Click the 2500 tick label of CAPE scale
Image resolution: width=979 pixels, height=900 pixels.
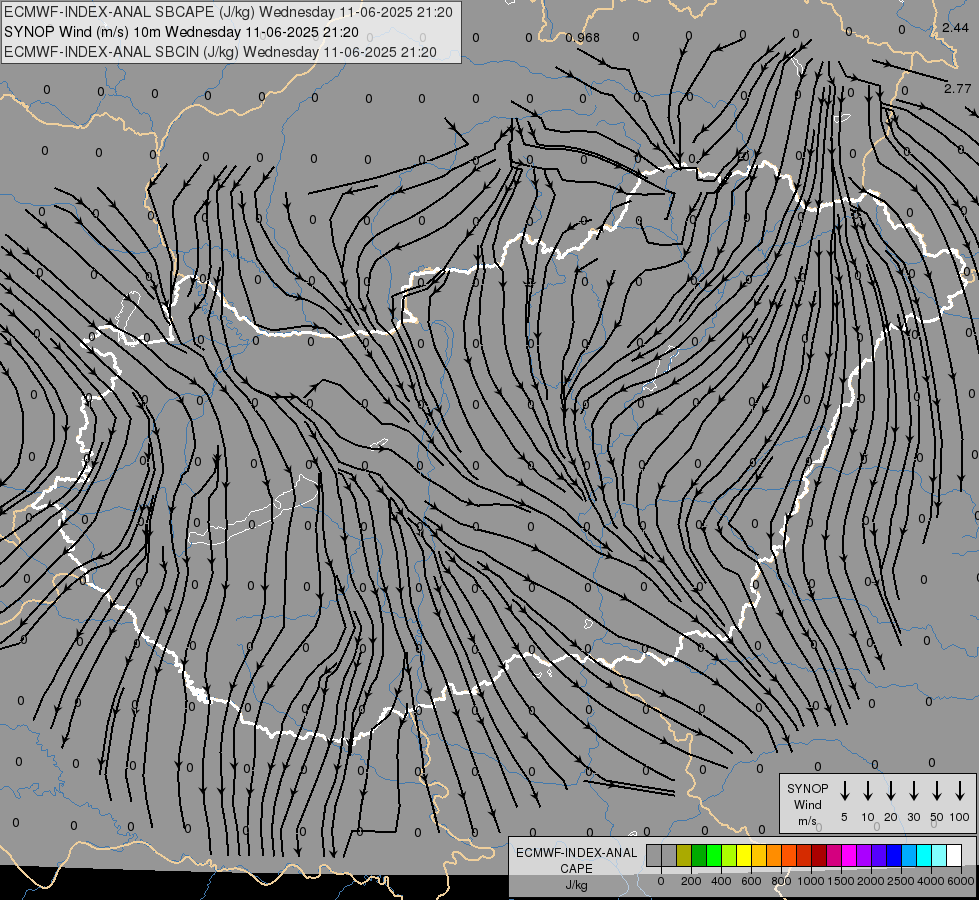901,881
